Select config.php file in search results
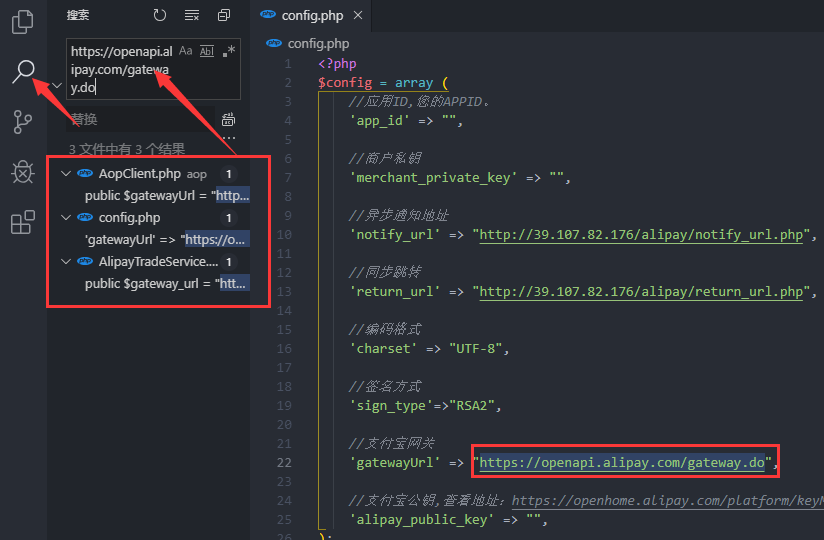 point(129,217)
